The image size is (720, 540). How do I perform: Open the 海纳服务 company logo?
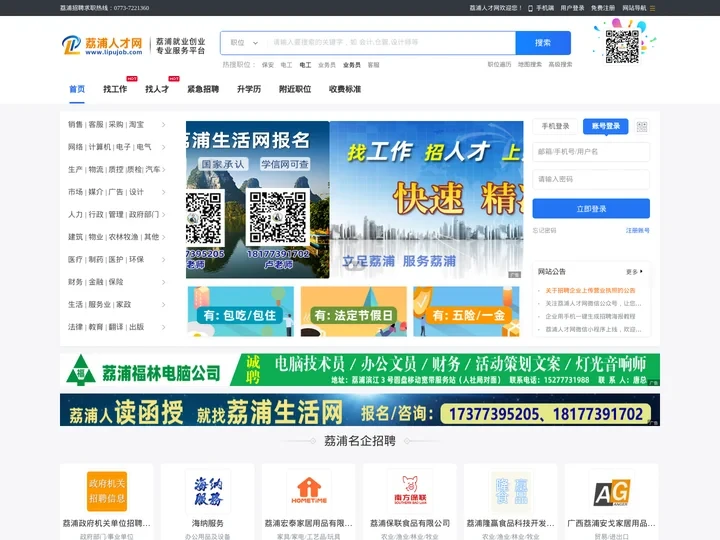[x=208, y=491]
